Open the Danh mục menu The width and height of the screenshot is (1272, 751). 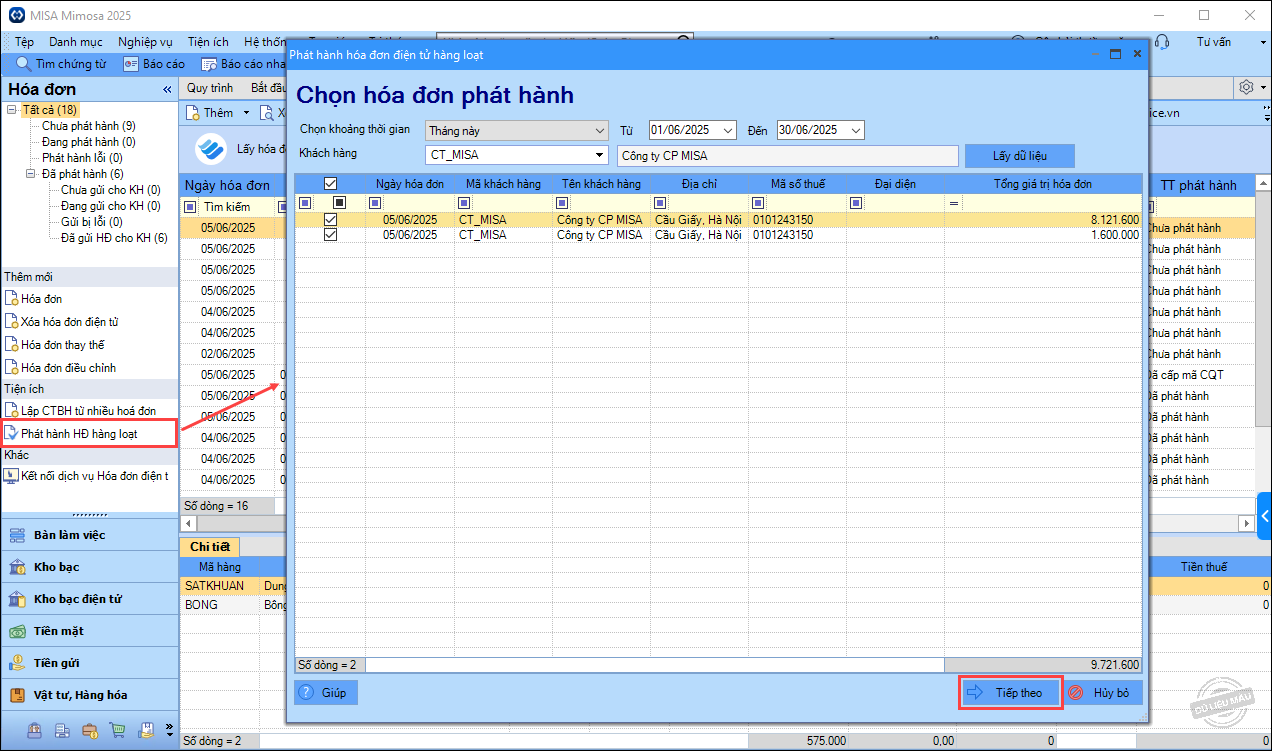76,42
